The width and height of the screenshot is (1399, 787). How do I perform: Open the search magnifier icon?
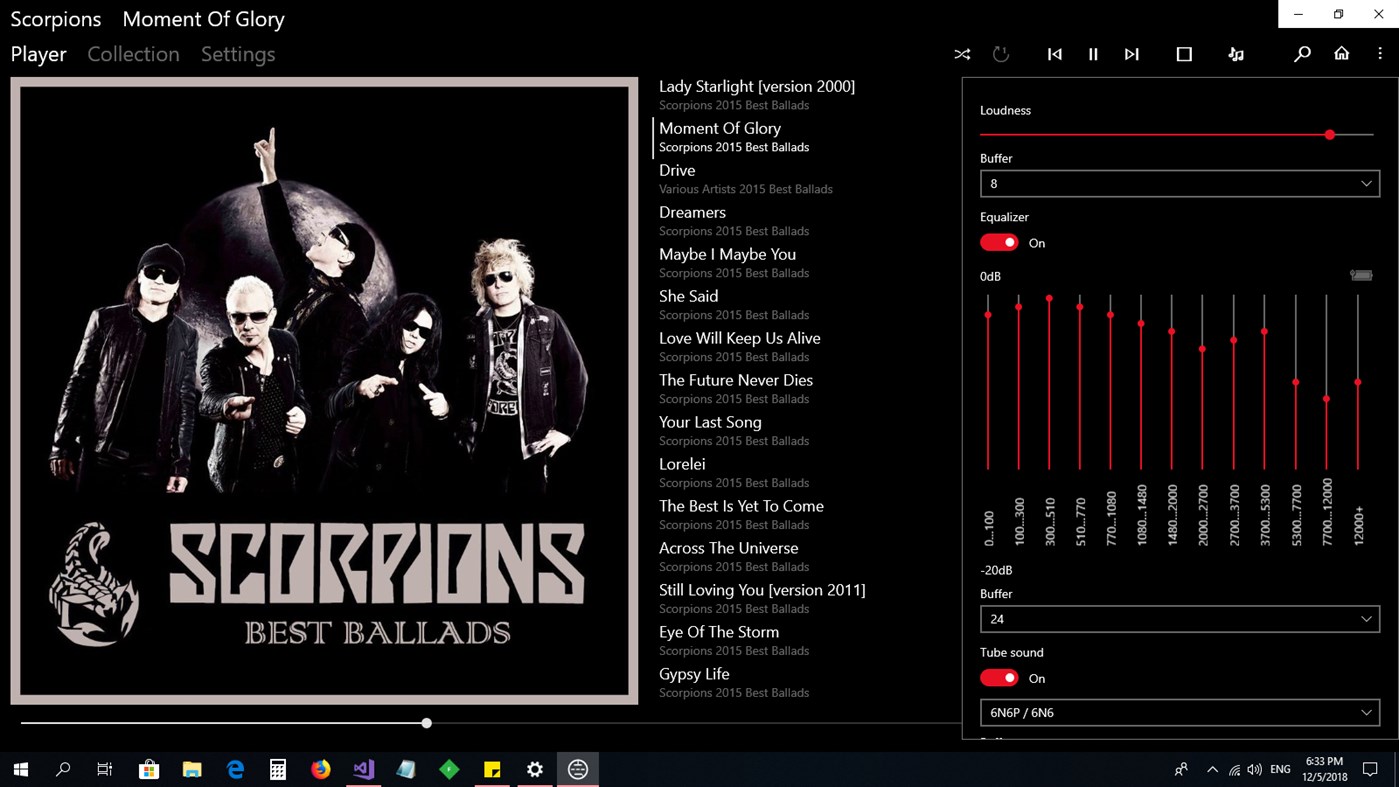coord(1302,54)
